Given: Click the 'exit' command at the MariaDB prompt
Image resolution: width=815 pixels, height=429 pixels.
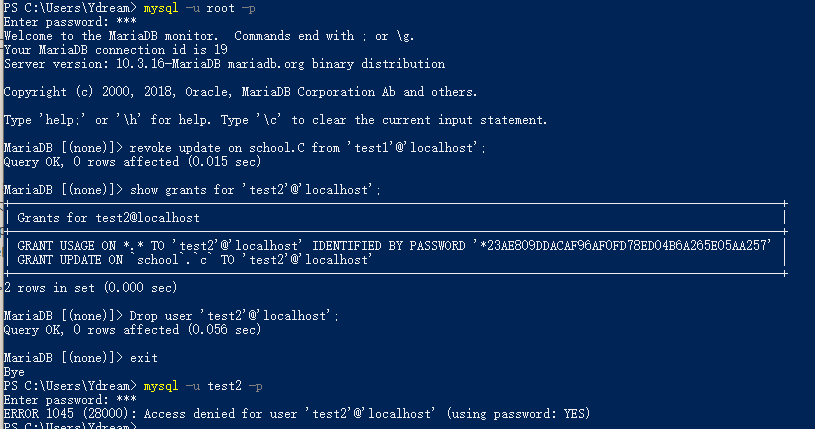Looking at the screenshot, I should pyautogui.click(x=143, y=358).
